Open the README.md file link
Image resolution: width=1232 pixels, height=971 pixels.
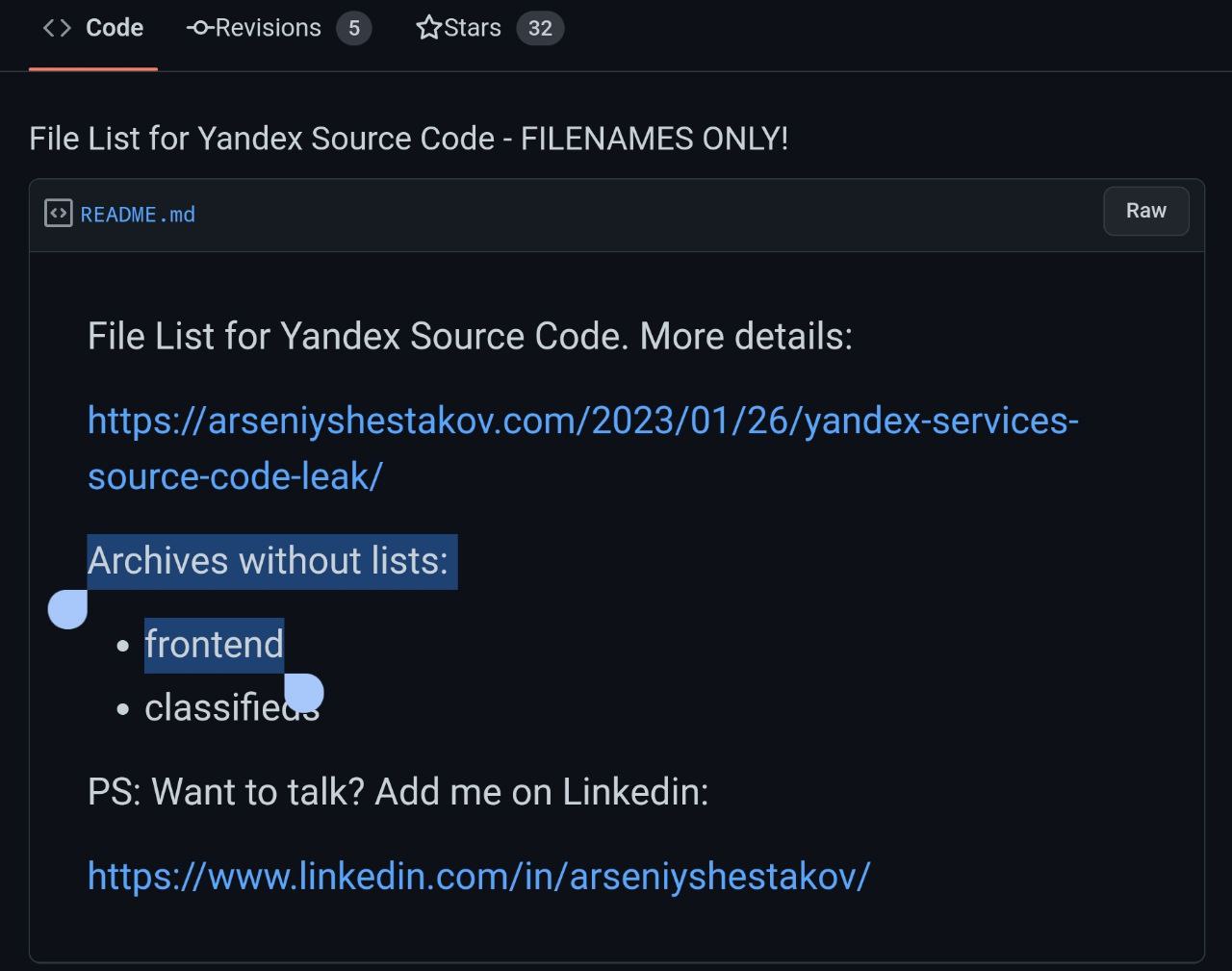(x=138, y=215)
